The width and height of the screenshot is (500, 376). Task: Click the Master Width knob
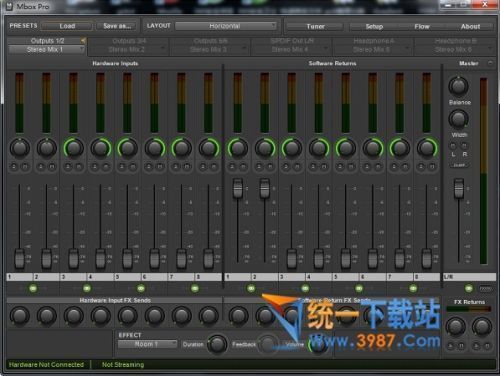tap(459, 119)
